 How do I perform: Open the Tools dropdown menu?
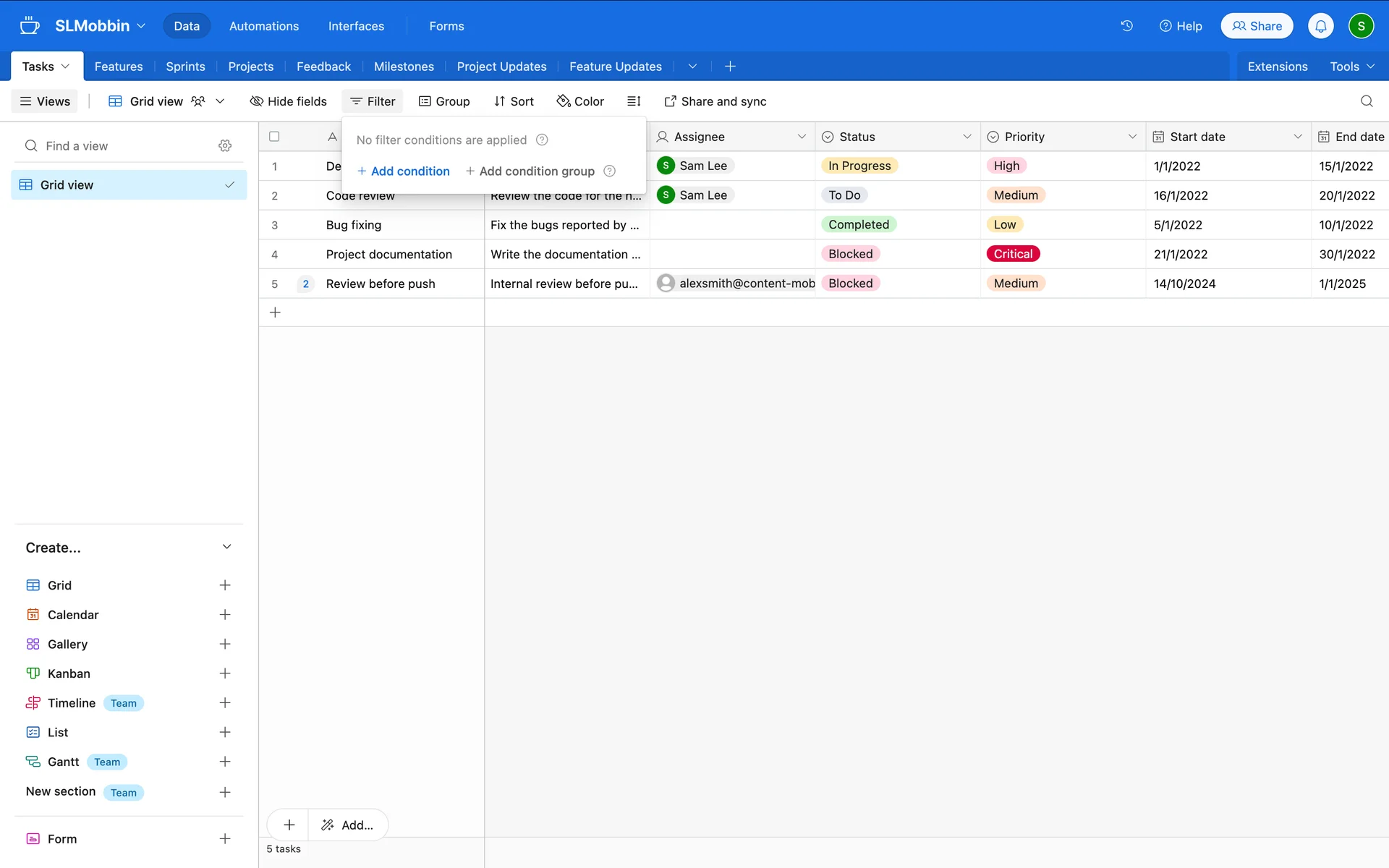point(1351,67)
